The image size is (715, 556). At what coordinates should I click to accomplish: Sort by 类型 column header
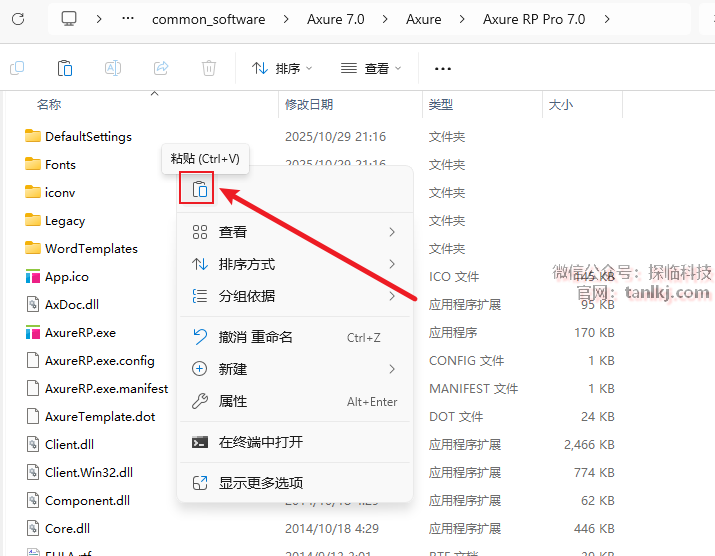point(440,104)
